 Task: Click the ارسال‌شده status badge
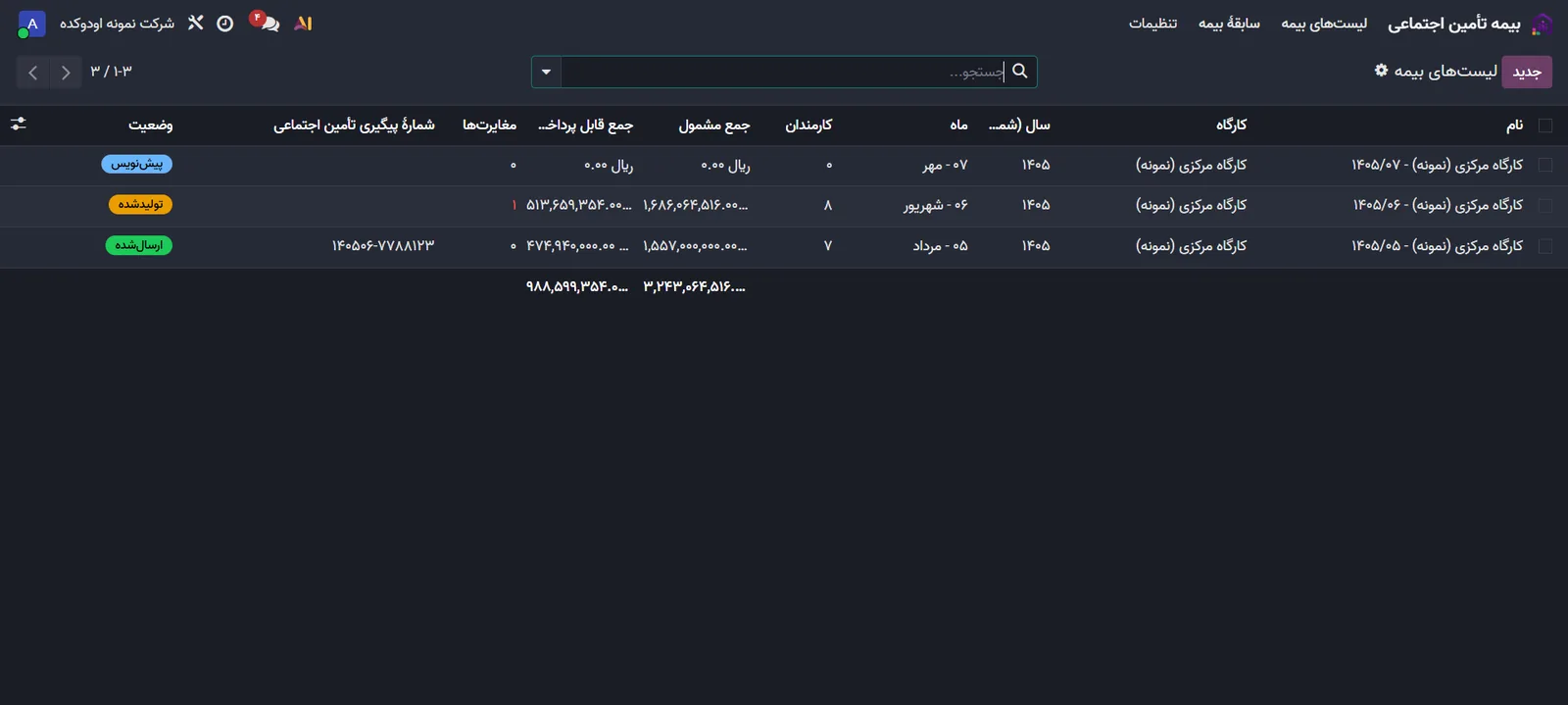point(139,245)
